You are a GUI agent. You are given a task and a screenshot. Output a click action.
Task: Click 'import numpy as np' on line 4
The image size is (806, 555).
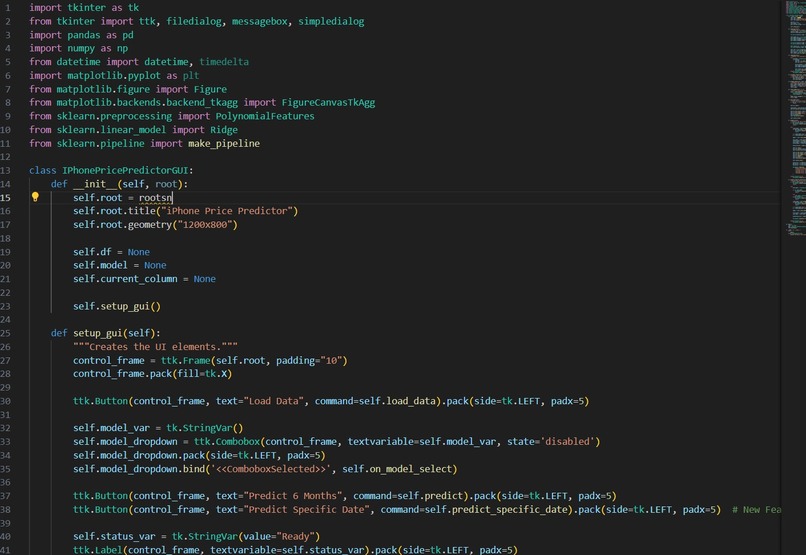click(x=79, y=48)
